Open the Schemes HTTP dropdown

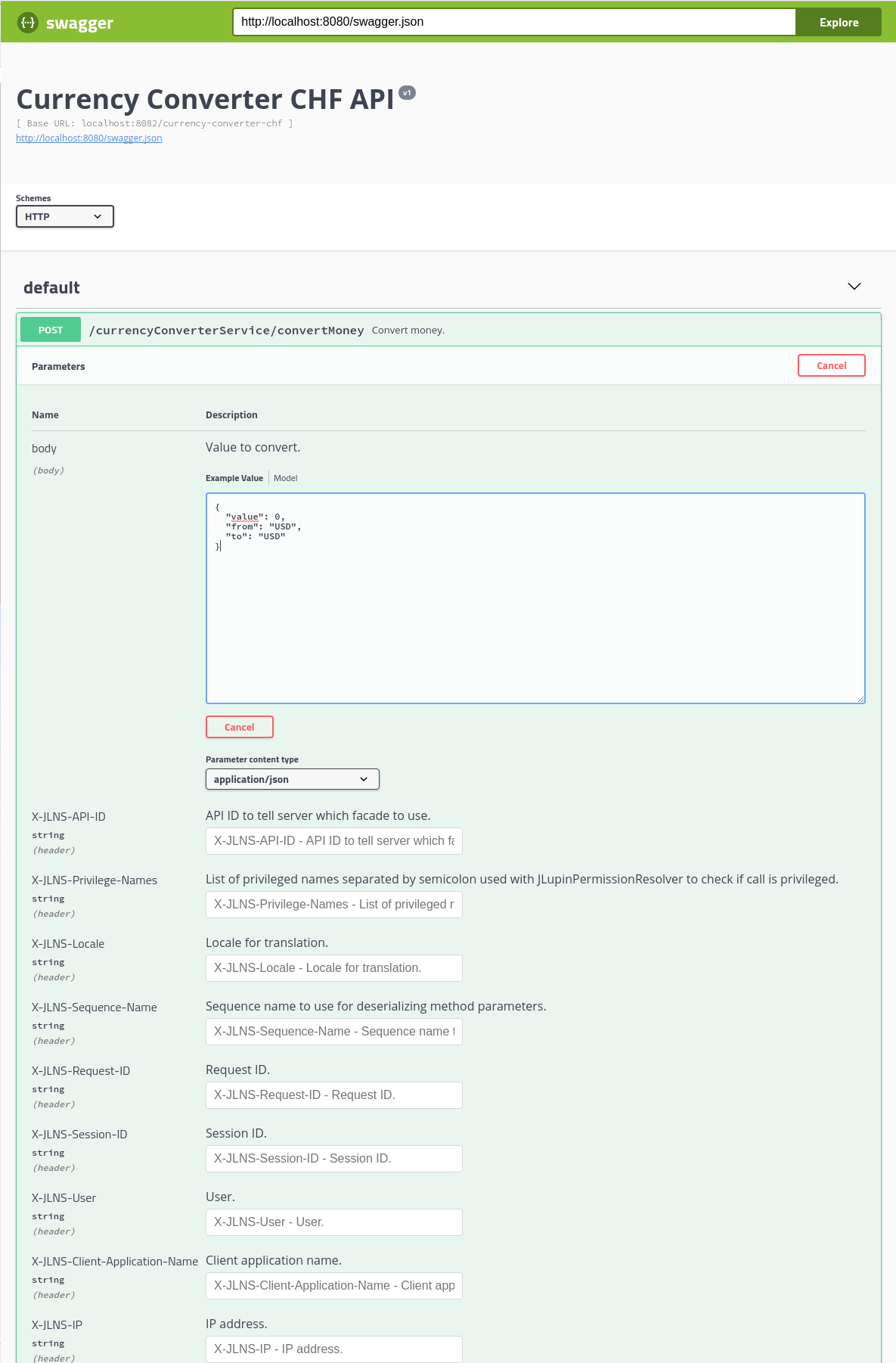pos(65,216)
